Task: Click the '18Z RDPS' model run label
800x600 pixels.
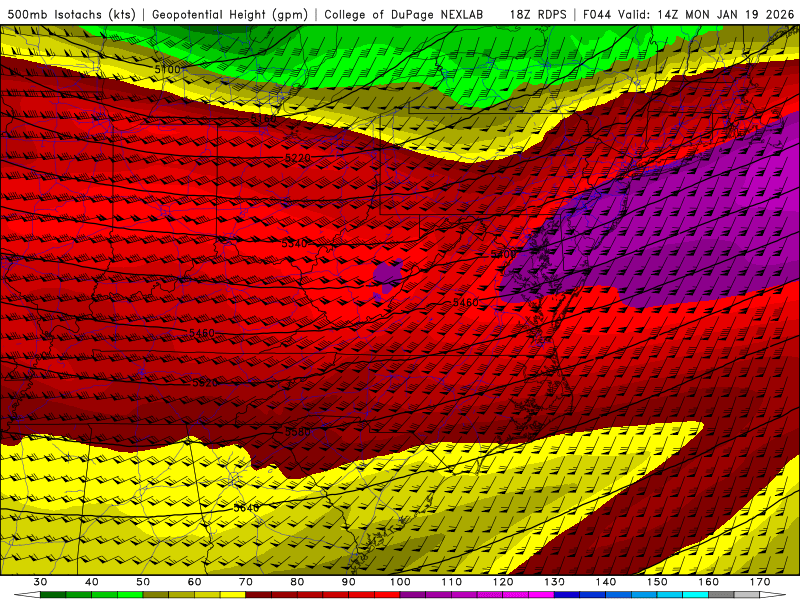Action: pos(538,15)
